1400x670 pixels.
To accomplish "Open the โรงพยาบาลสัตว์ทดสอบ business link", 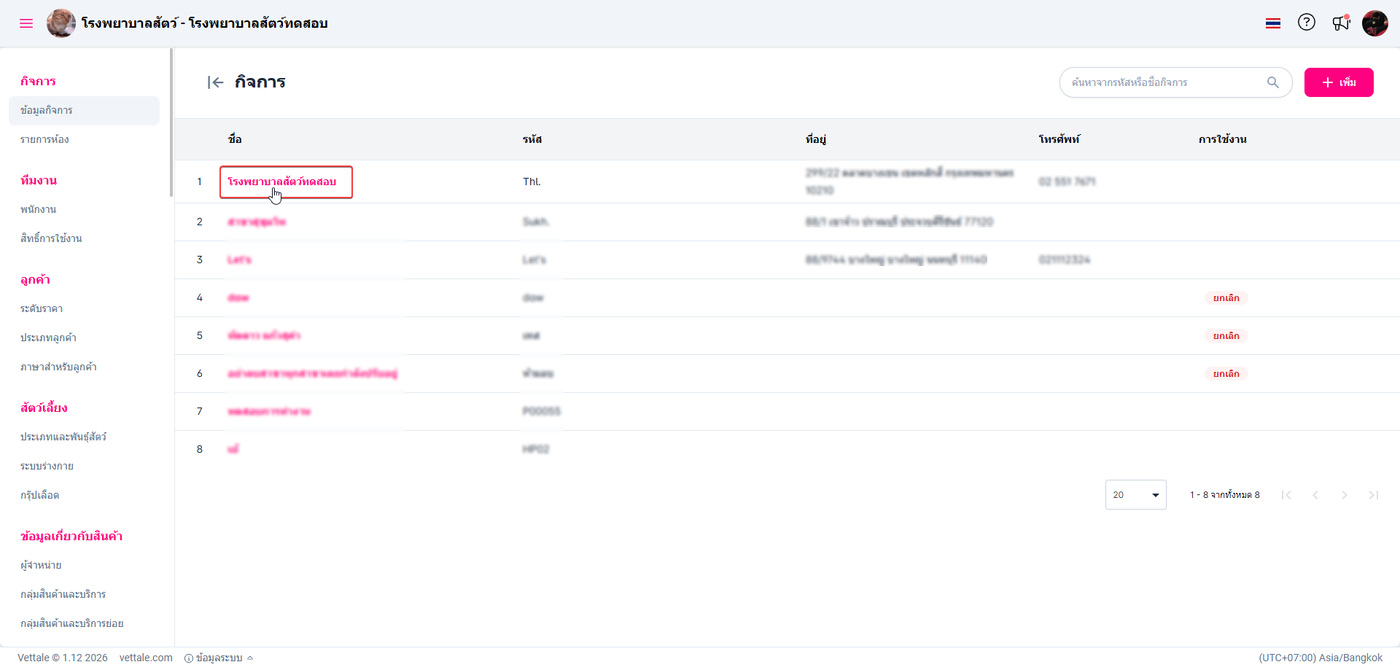I will (282, 182).
